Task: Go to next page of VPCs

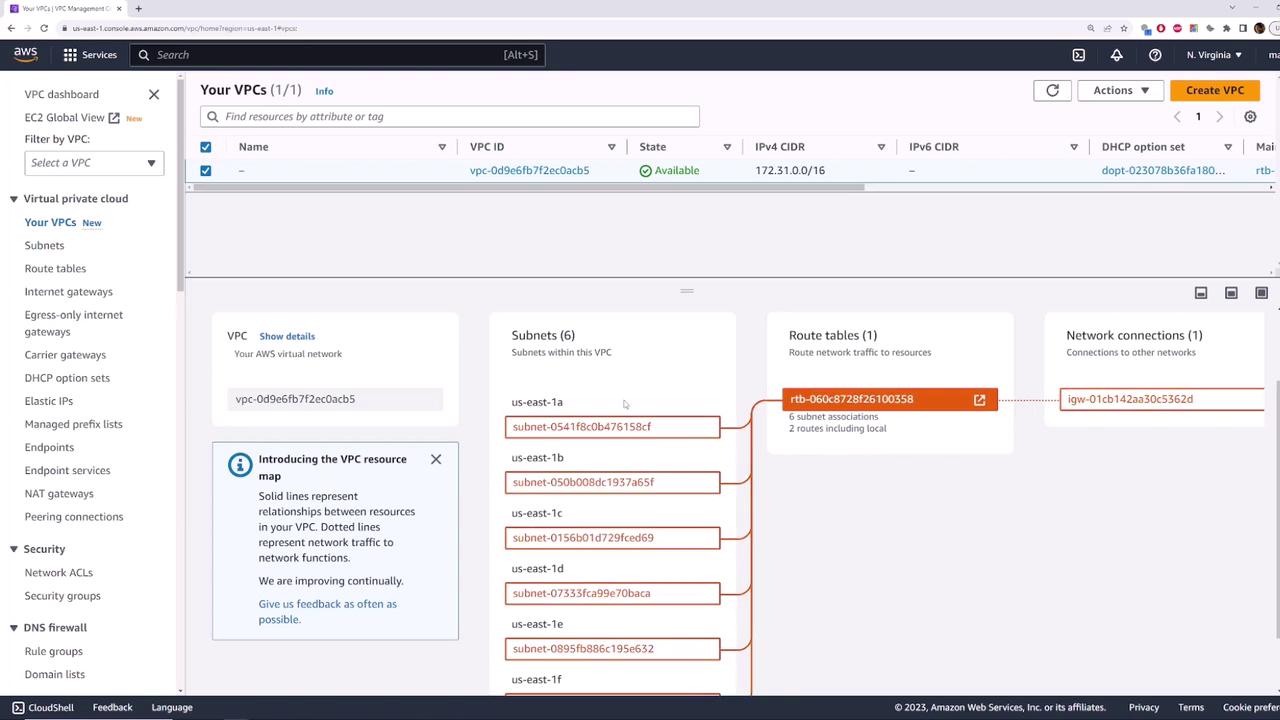Action: (1219, 117)
